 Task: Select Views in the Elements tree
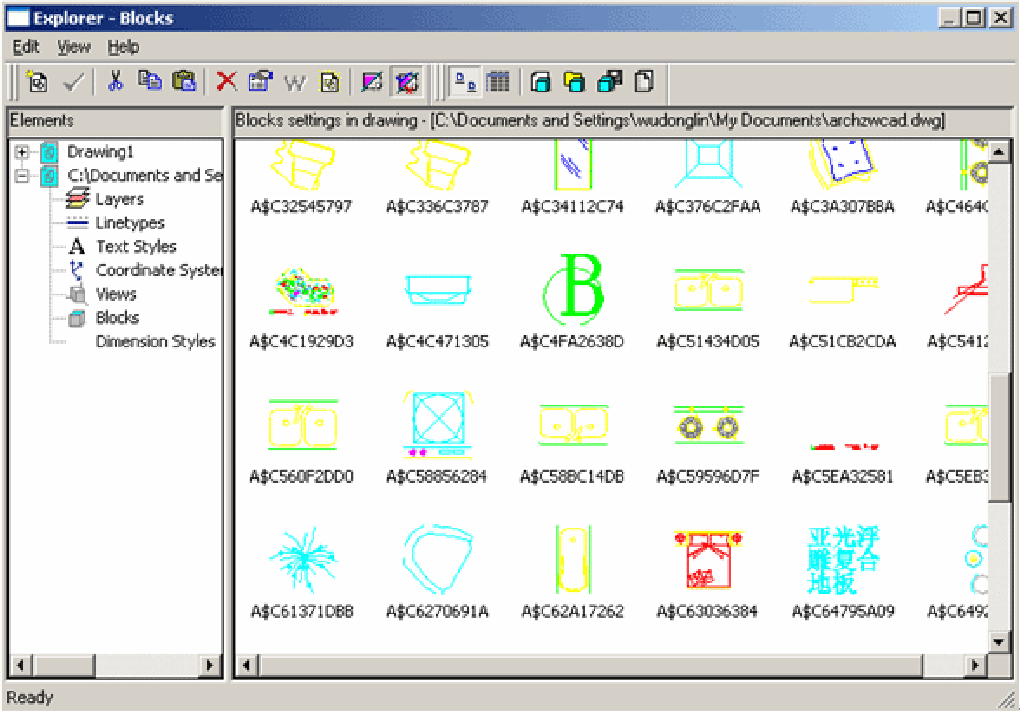click(x=116, y=294)
